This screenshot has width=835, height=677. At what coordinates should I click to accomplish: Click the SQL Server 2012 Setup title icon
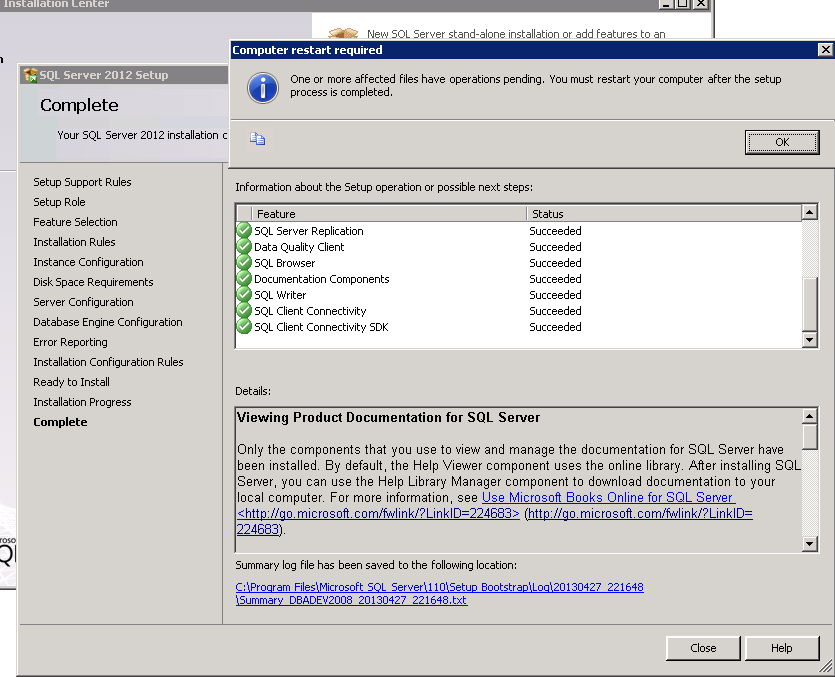tap(30, 75)
